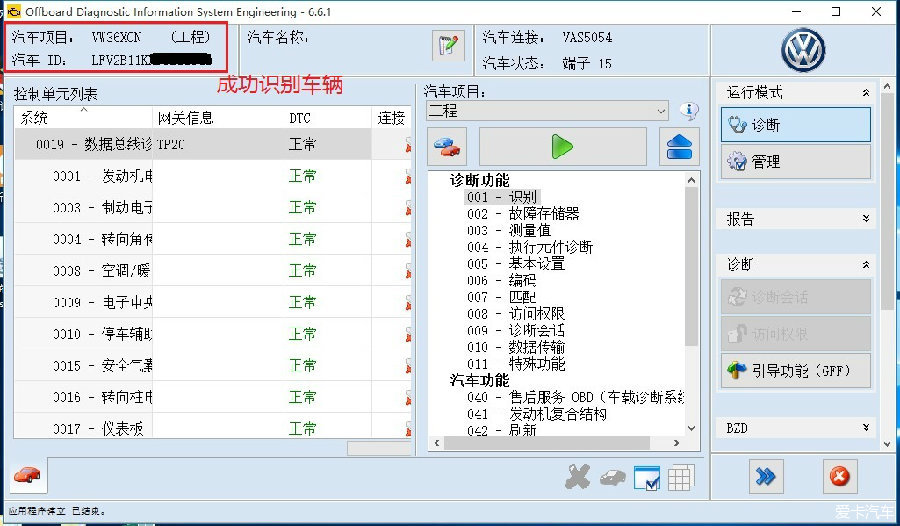Click the vehicle name edit notepad icon

[x=448, y=45]
